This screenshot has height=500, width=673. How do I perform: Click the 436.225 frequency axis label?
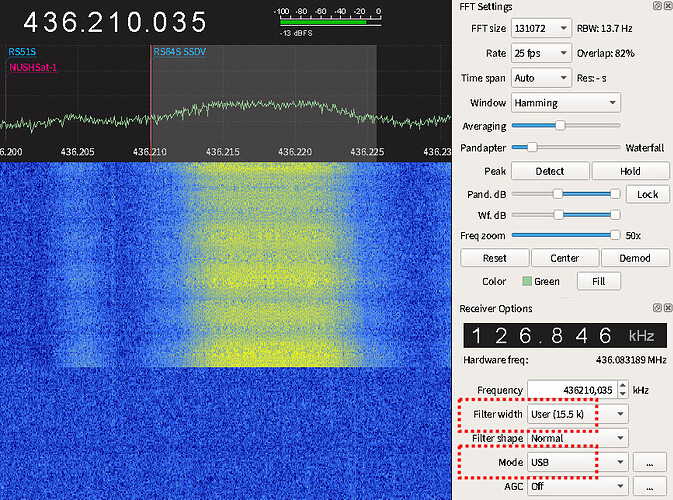click(367, 152)
